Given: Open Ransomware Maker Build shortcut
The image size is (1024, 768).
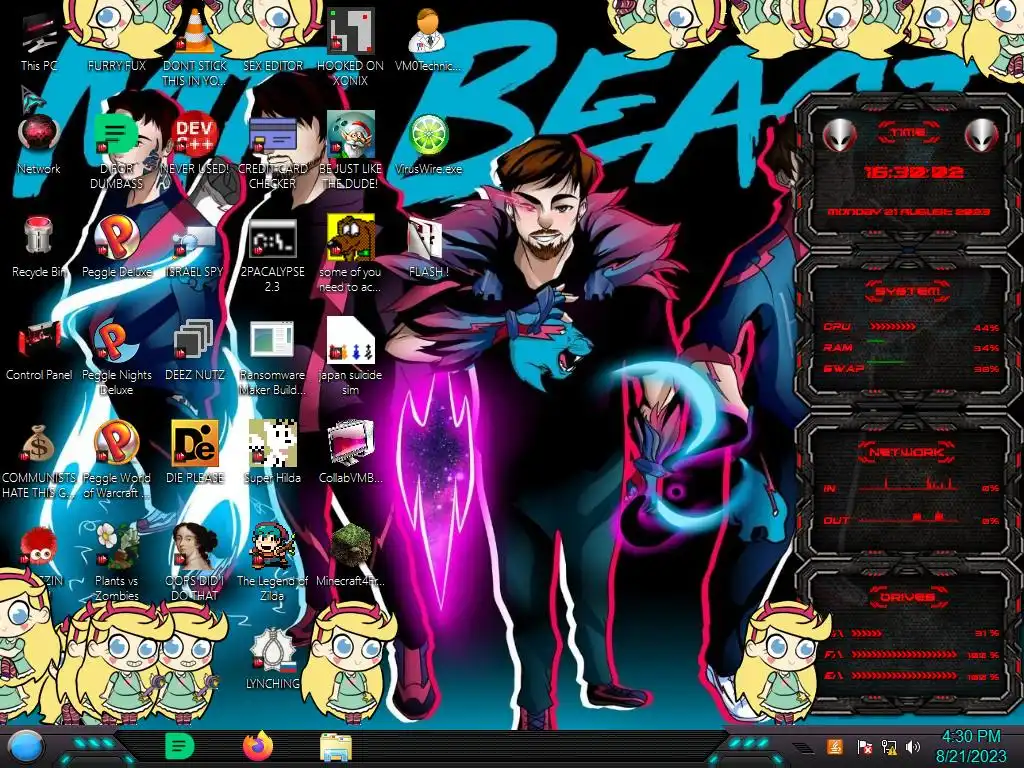Looking at the screenshot, I should click(272, 357).
